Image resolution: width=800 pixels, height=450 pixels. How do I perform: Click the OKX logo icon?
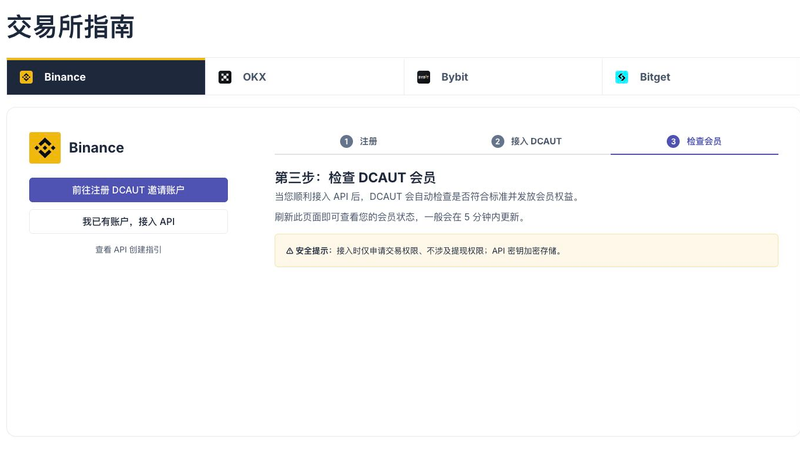tap(224, 77)
